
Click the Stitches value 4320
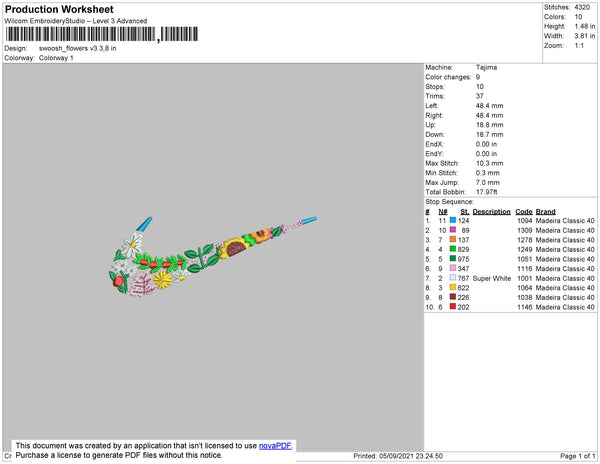(582, 7)
